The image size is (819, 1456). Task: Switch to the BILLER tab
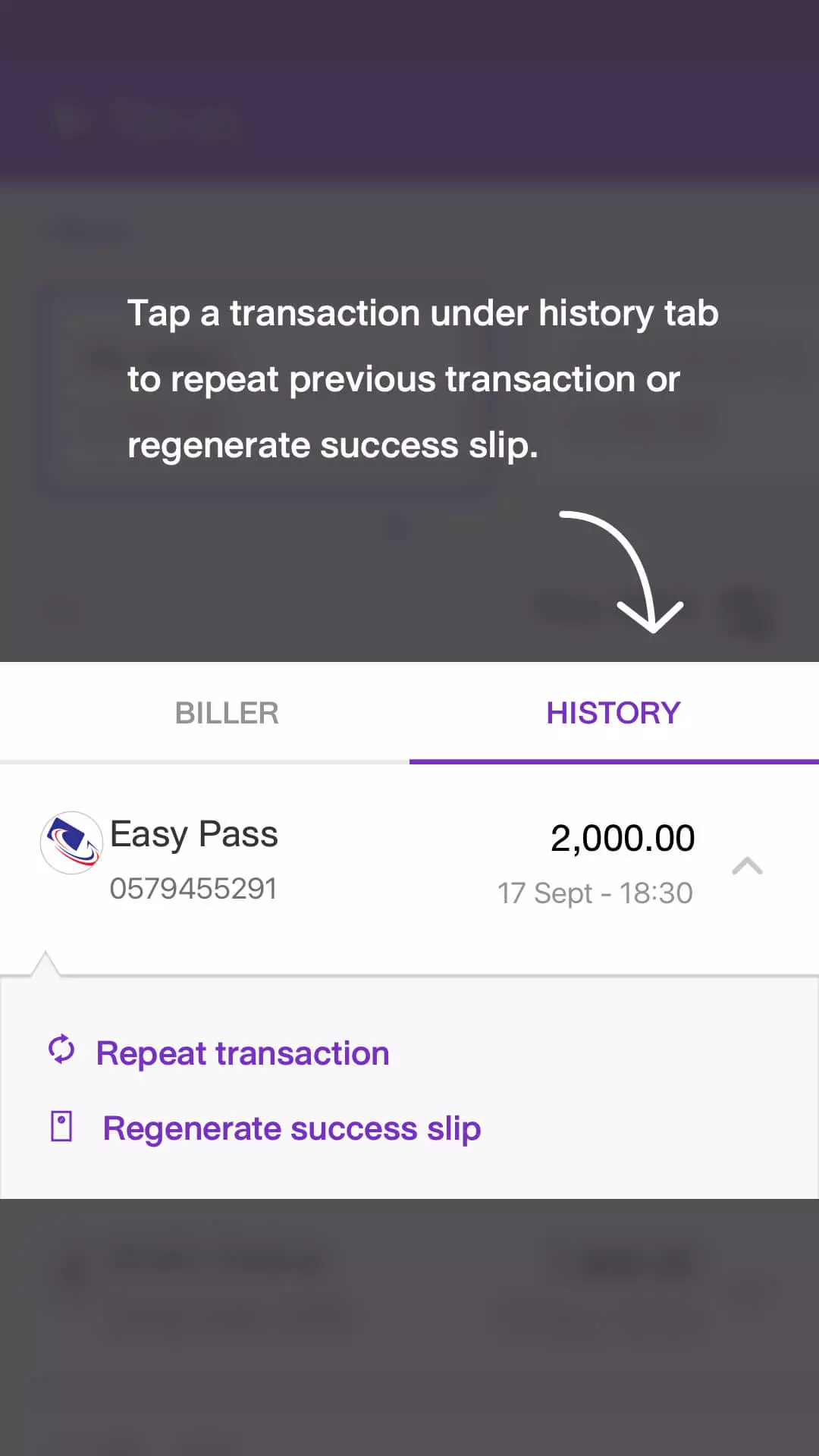pos(227,713)
